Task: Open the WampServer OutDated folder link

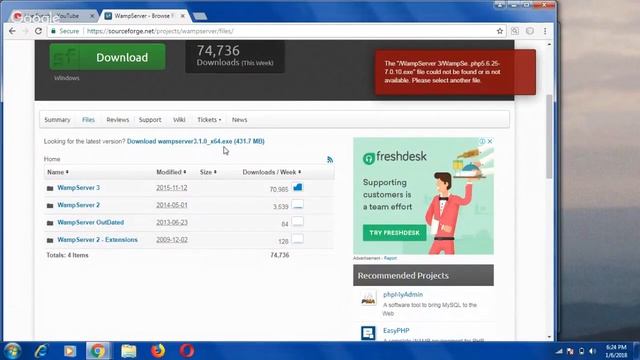Action: point(91,222)
